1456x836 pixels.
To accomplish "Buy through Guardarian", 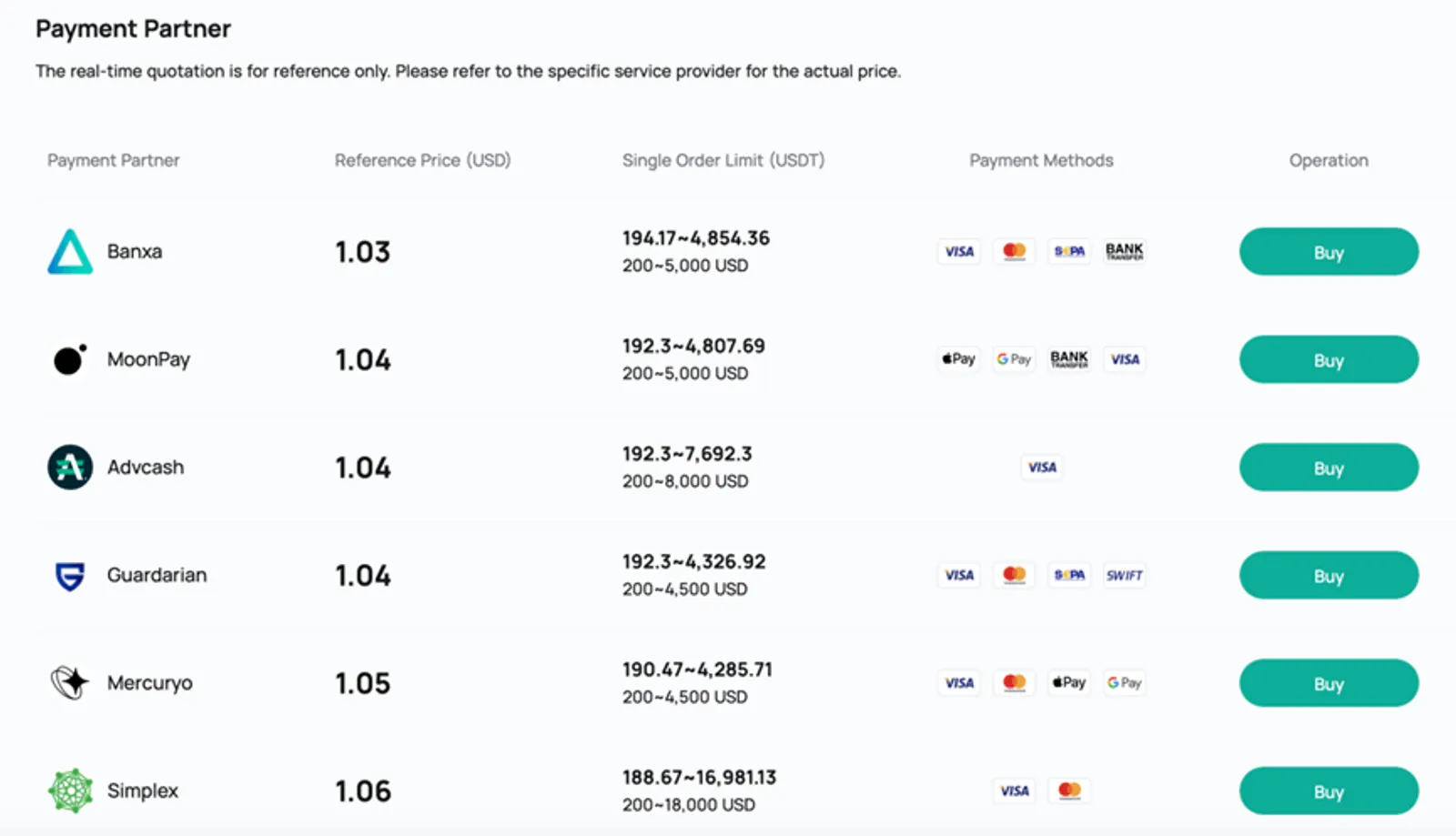I will (1329, 575).
